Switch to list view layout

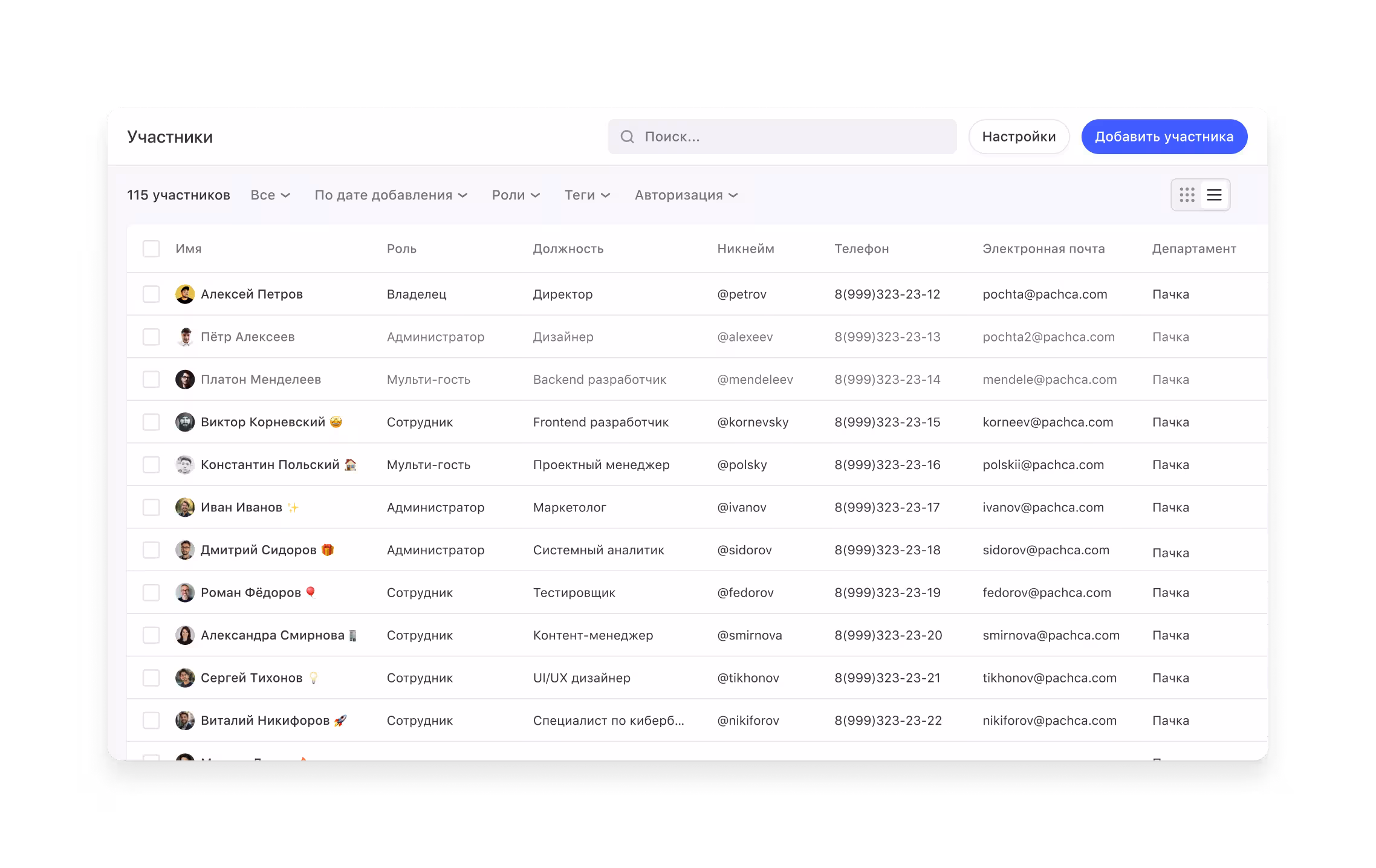pyautogui.click(x=1215, y=195)
